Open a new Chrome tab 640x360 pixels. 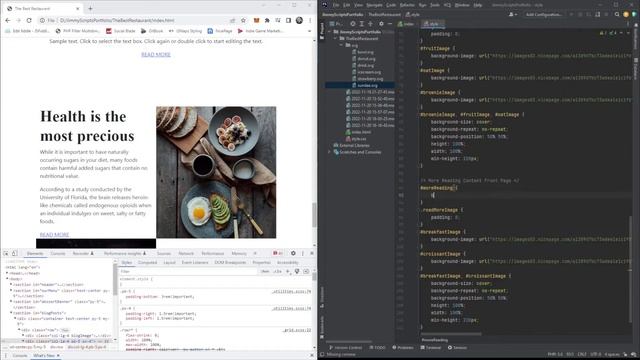point(90,8)
